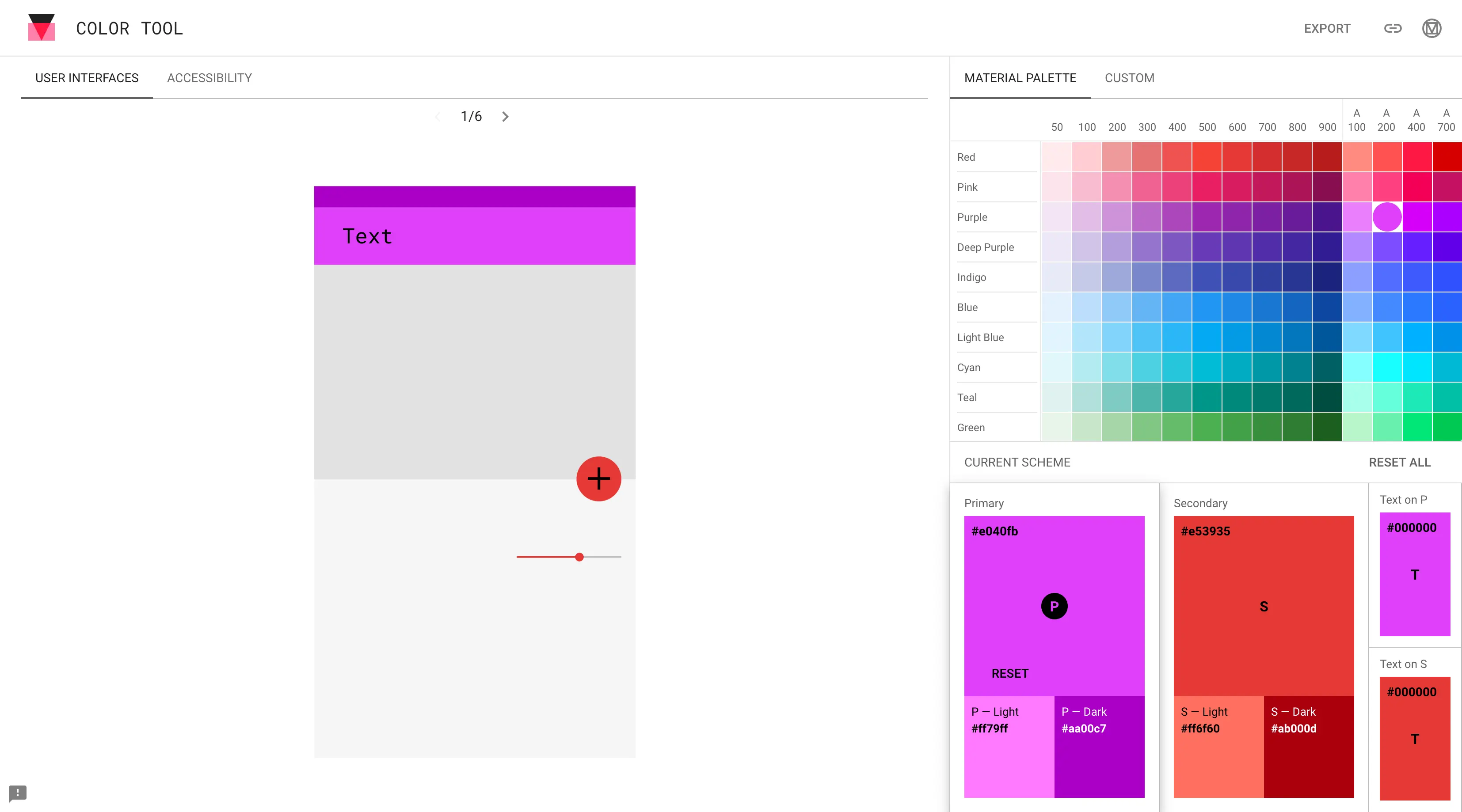Viewport: 1462px width, 812px height.
Task: Click the black P circle in Primary
Action: click(x=1054, y=606)
